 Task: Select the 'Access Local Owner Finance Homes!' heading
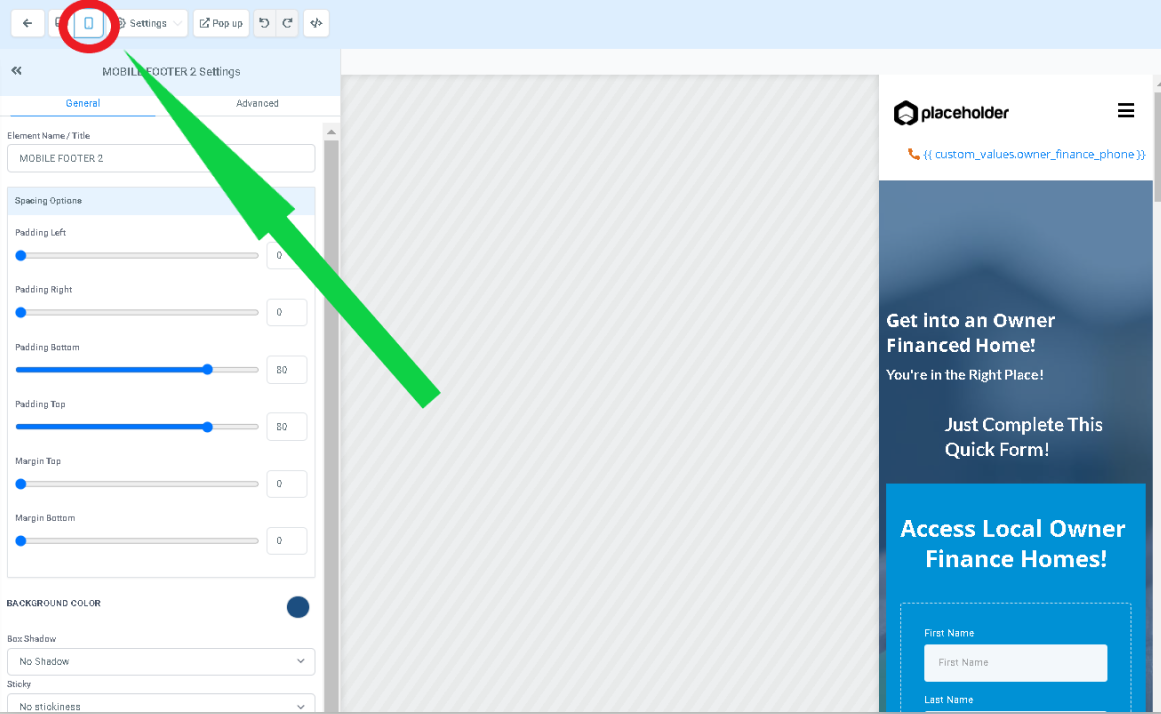click(x=1015, y=544)
